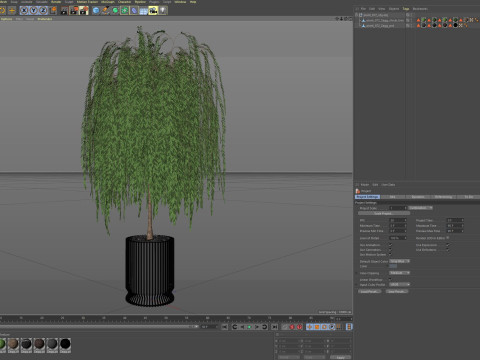Open the Render menu in the menu bar
The height and width of the screenshot is (360, 480).
click(56, 2)
